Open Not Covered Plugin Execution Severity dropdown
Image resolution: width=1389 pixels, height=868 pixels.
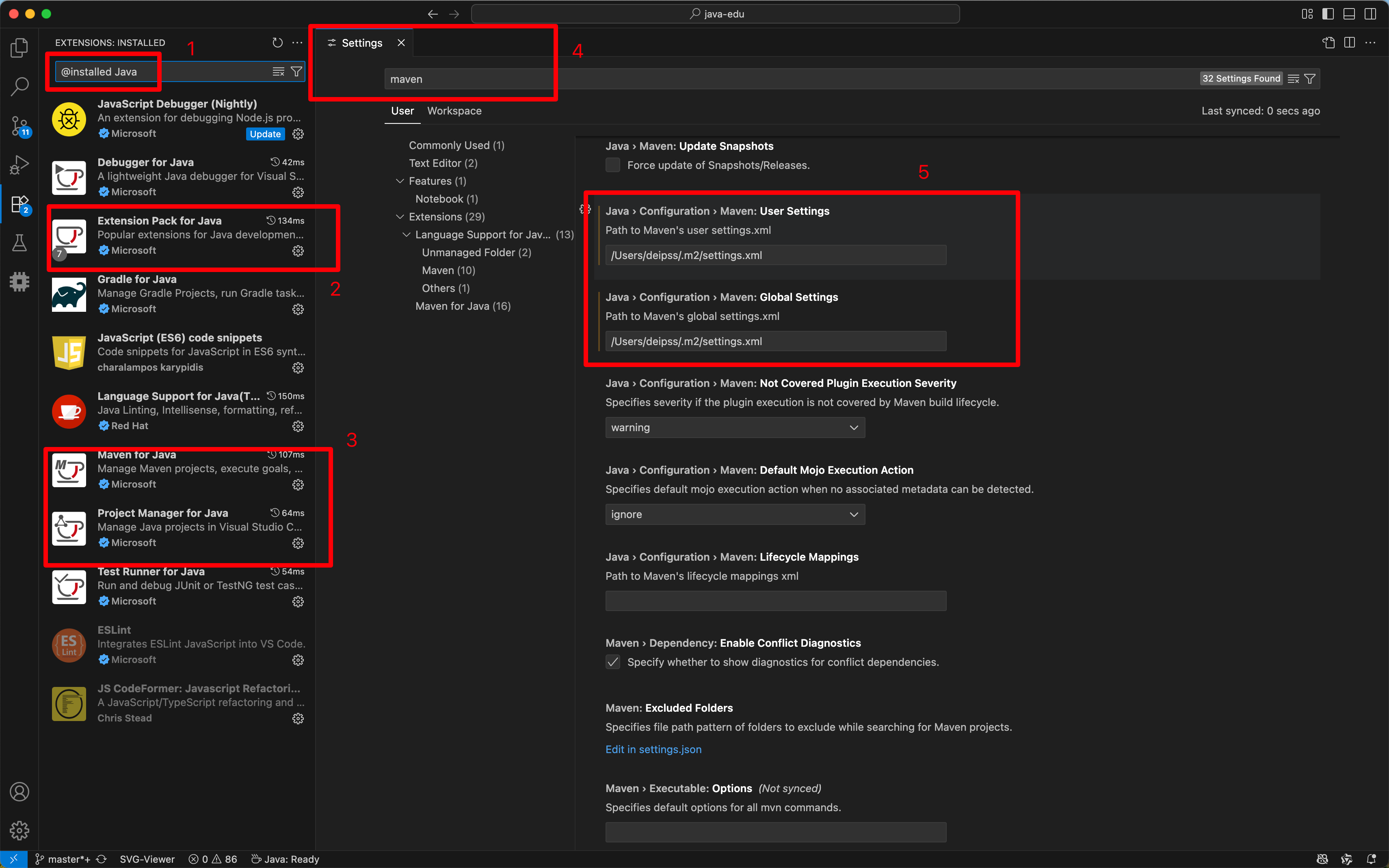735,428
